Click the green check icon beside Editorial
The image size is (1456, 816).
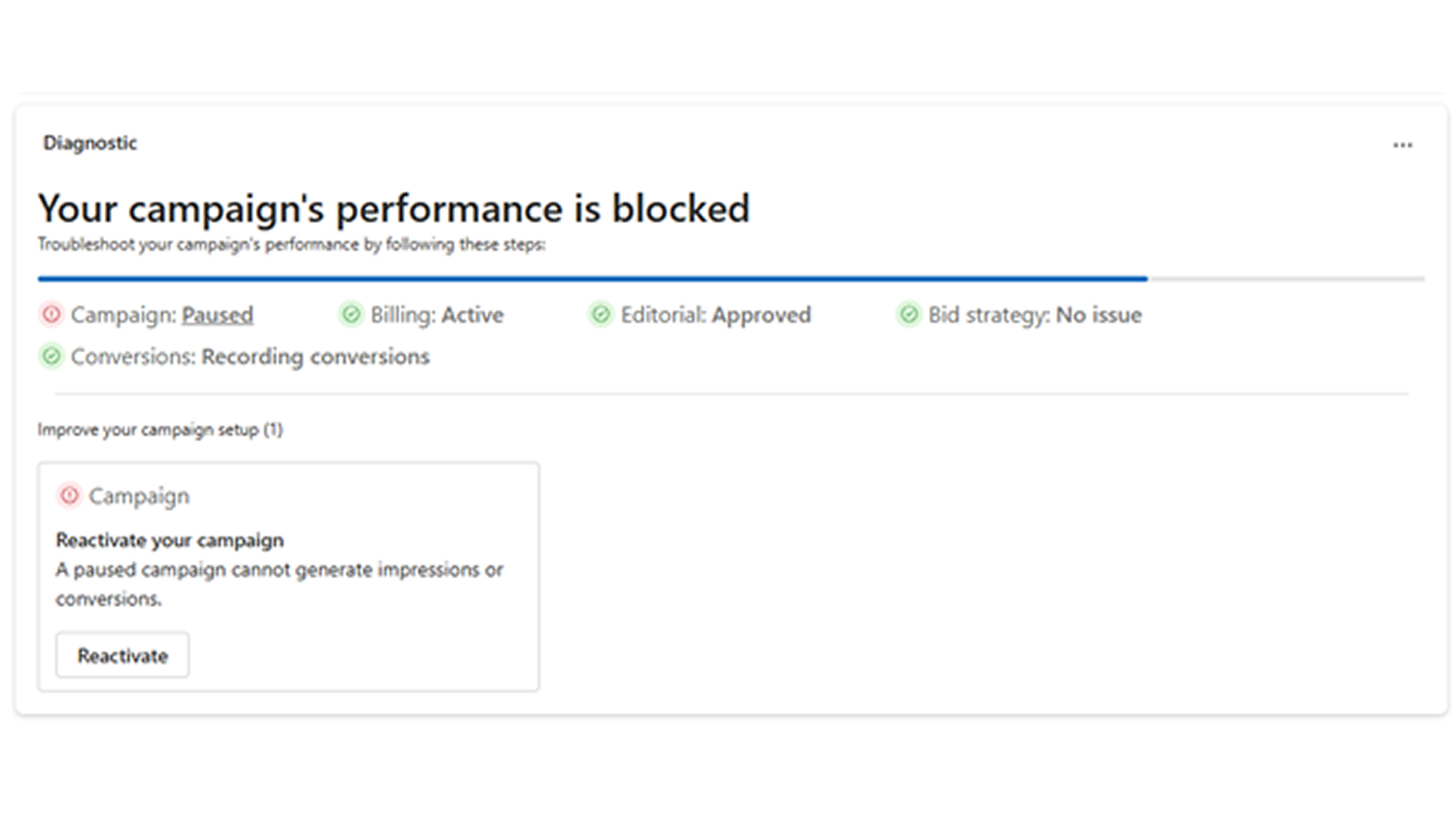point(601,314)
